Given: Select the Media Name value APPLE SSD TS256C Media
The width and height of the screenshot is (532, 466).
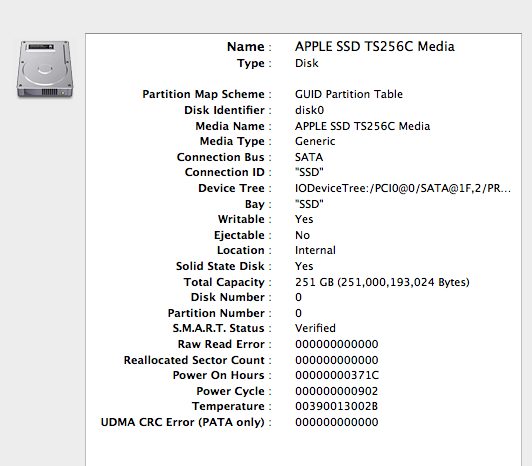Looking at the screenshot, I should tap(362, 126).
